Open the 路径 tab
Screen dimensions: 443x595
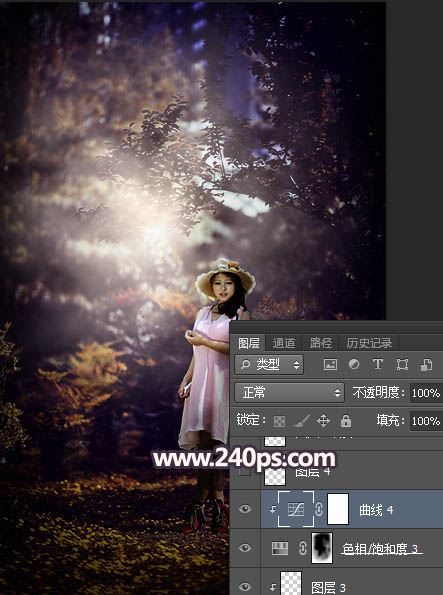pyautogui.click(x=321, y=343)
